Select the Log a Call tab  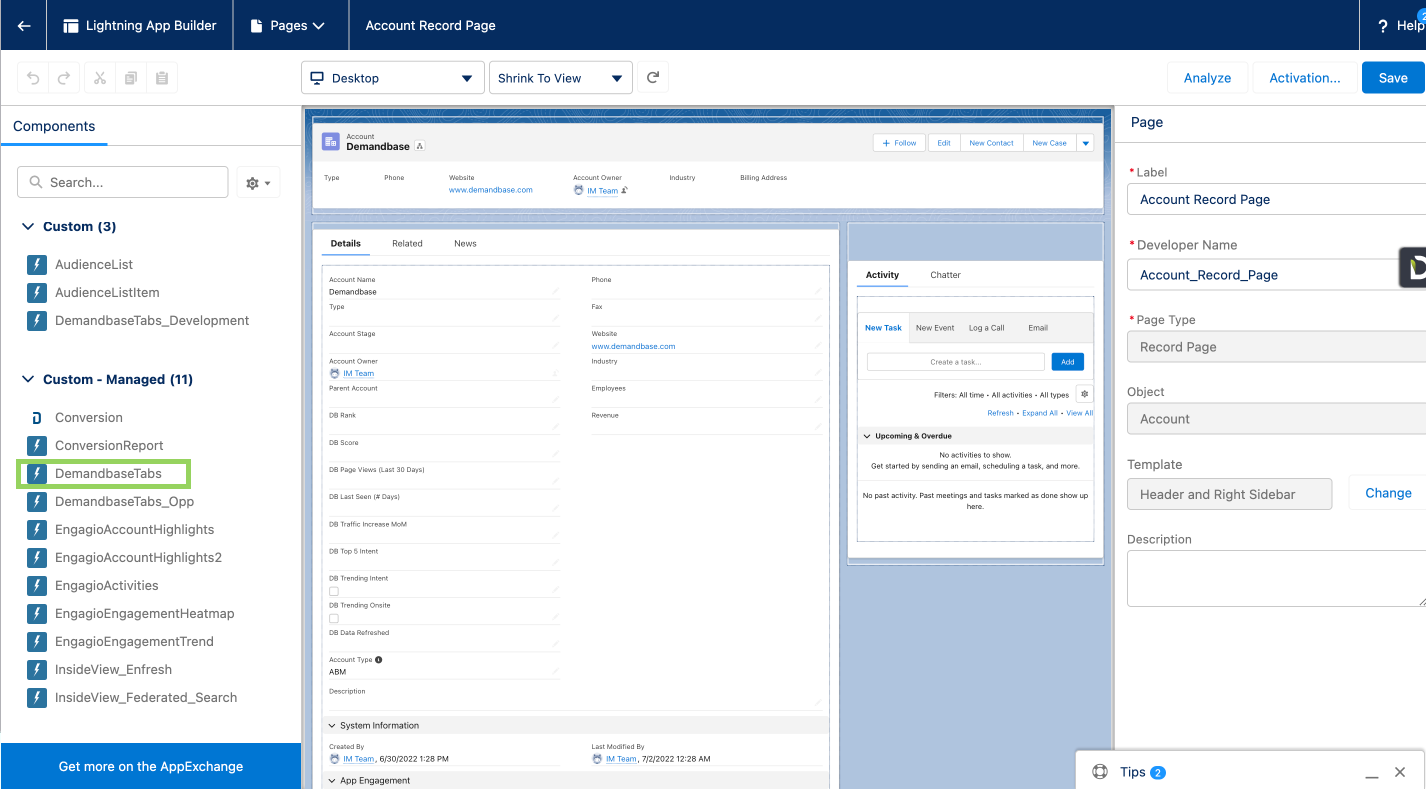pos(986,328)
